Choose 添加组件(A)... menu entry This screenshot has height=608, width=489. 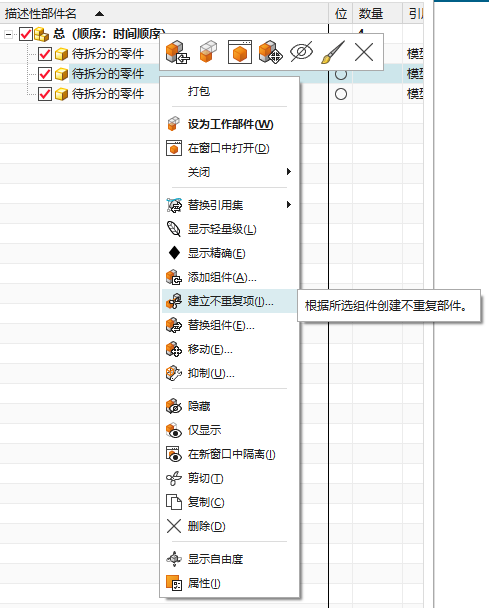coord(230,277)
